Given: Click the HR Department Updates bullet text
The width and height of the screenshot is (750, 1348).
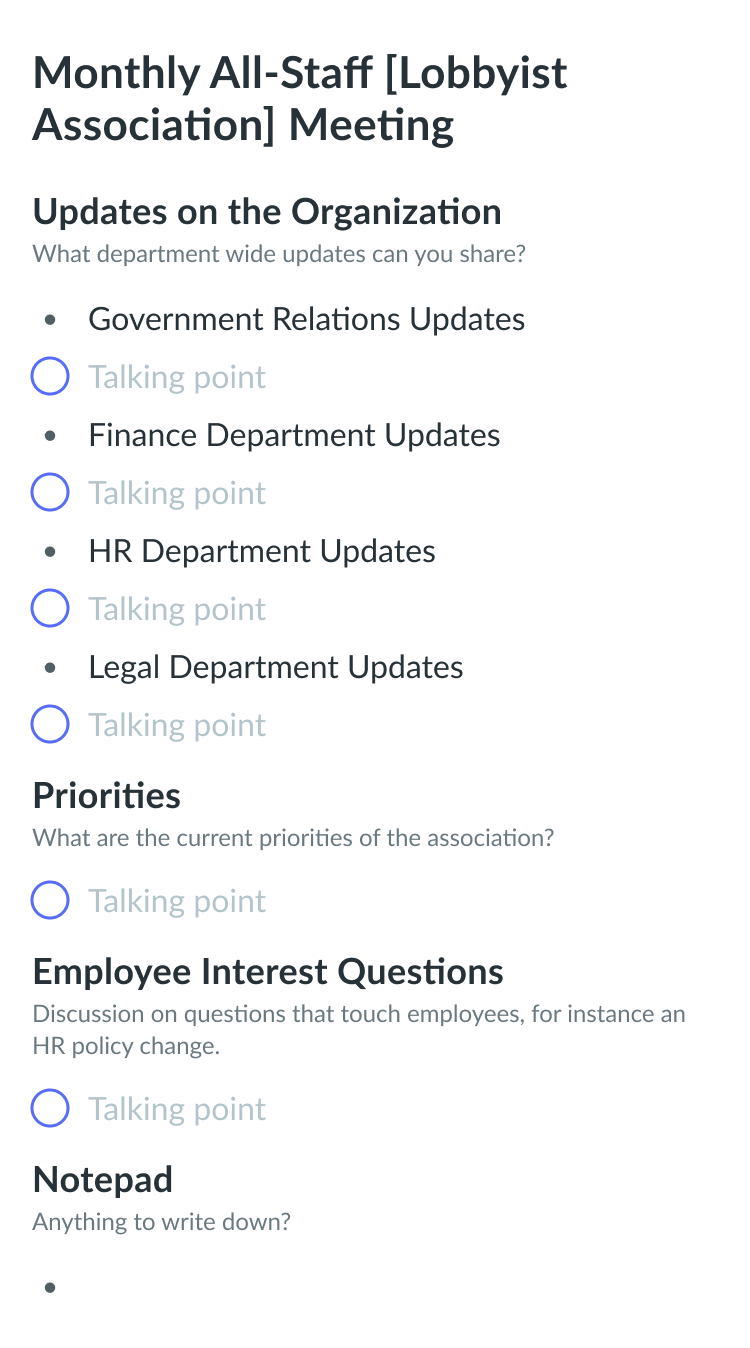Looking at the screenshot, I should tap(262, 552).
